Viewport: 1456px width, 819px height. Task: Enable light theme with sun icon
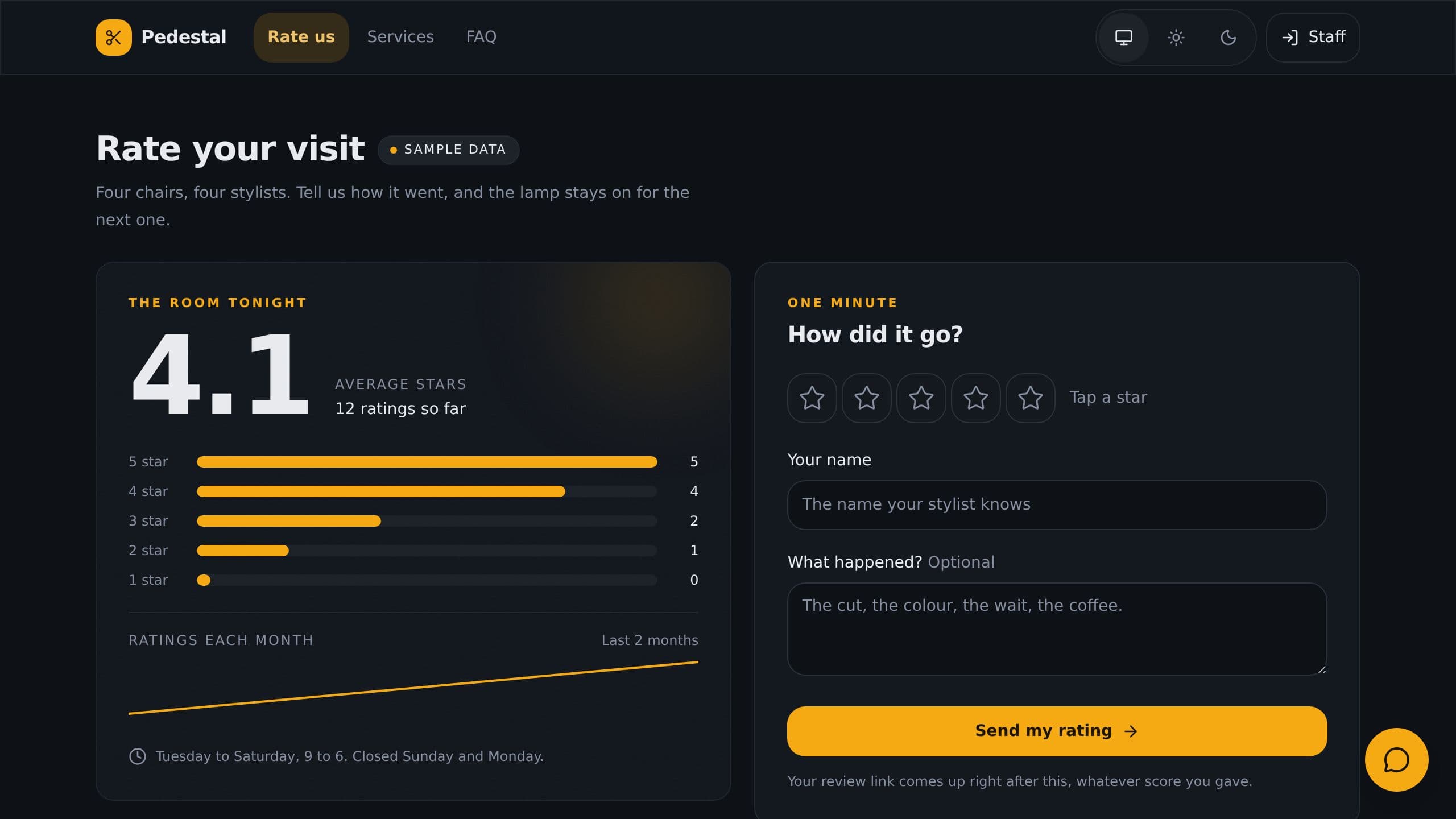1176,38
